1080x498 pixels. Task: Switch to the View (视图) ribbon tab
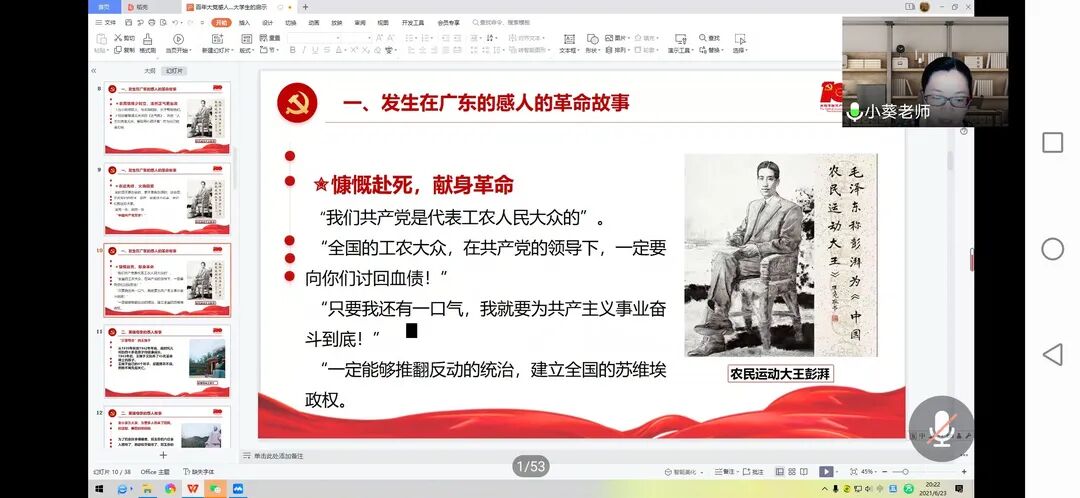tap(383, 23)
